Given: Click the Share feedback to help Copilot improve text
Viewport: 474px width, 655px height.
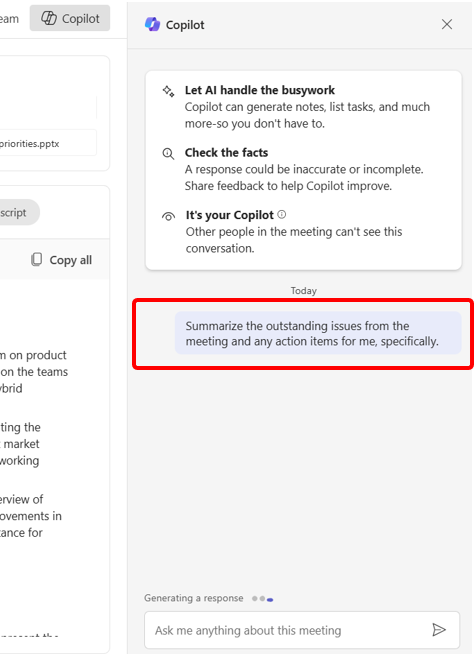Looking at the screenshot, I should 288,186.
